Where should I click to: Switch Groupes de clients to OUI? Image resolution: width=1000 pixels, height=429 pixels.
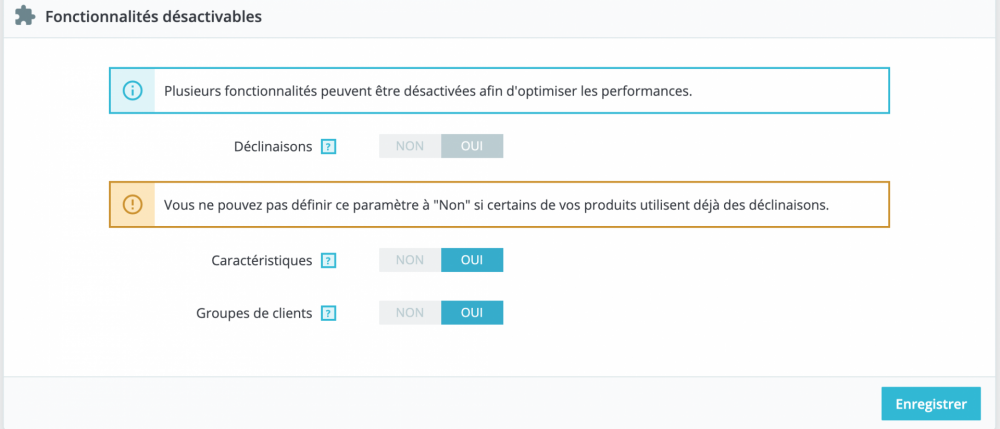click(x=472, y=312)
